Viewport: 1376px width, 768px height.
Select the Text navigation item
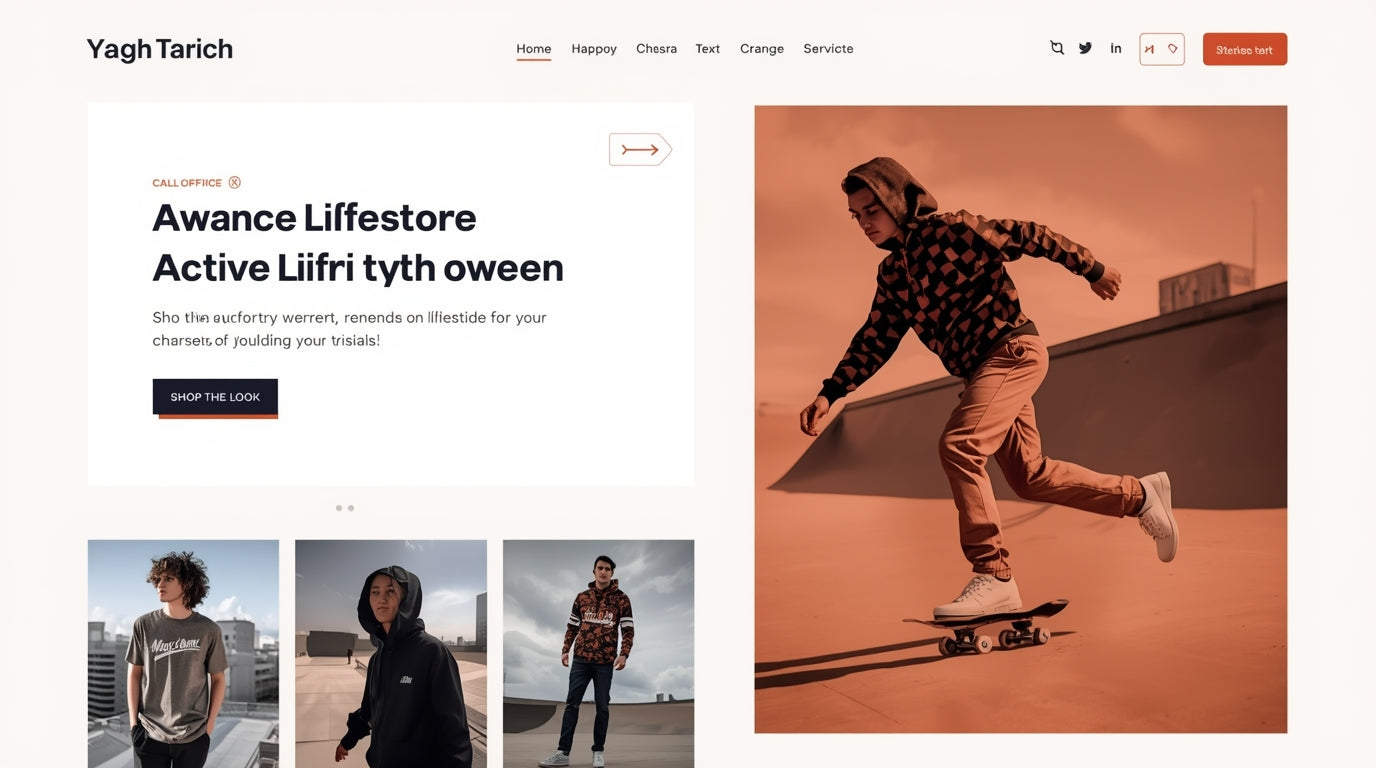point(708,49)
